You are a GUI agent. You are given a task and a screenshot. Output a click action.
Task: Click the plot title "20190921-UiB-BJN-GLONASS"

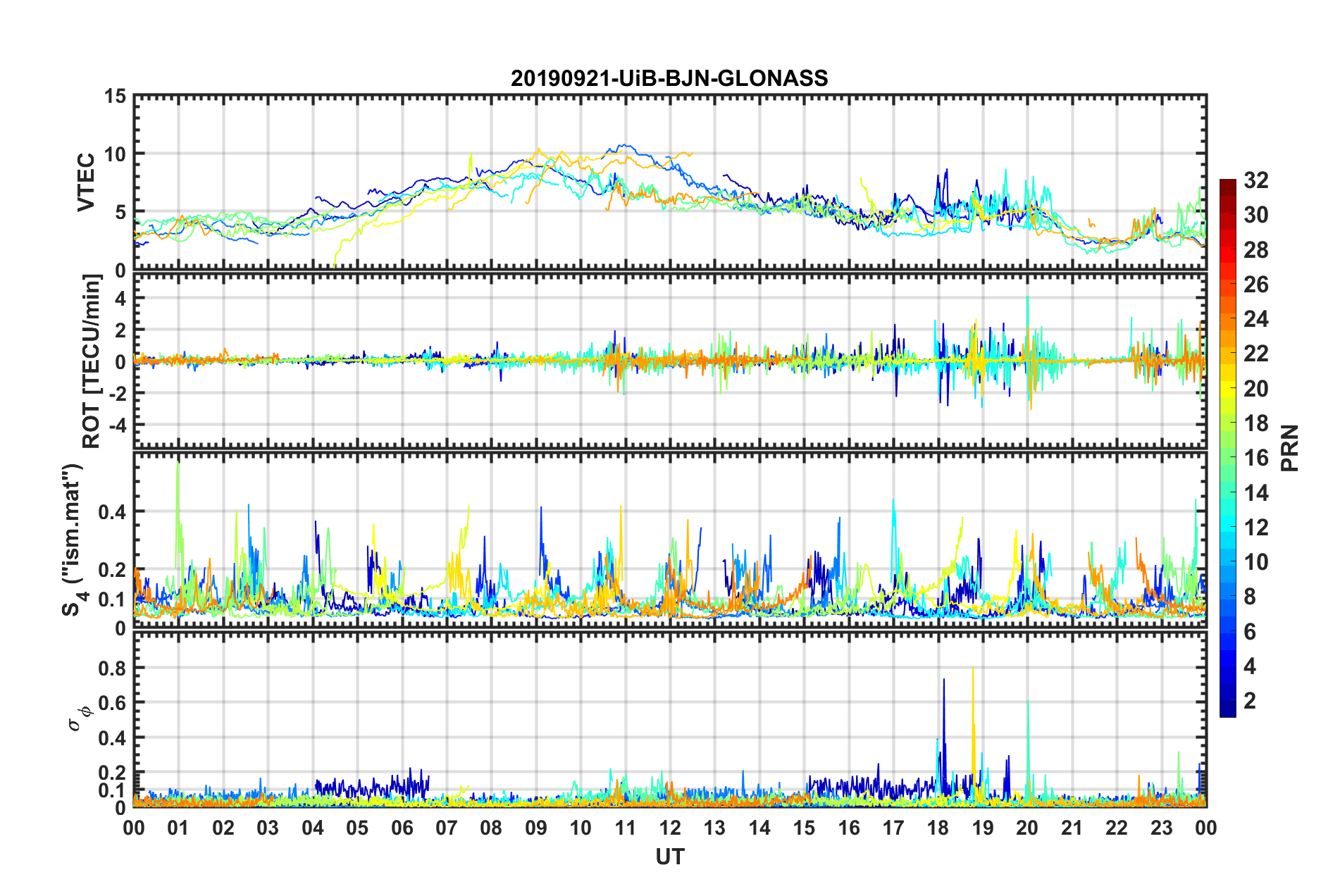[x=669, y=78]
